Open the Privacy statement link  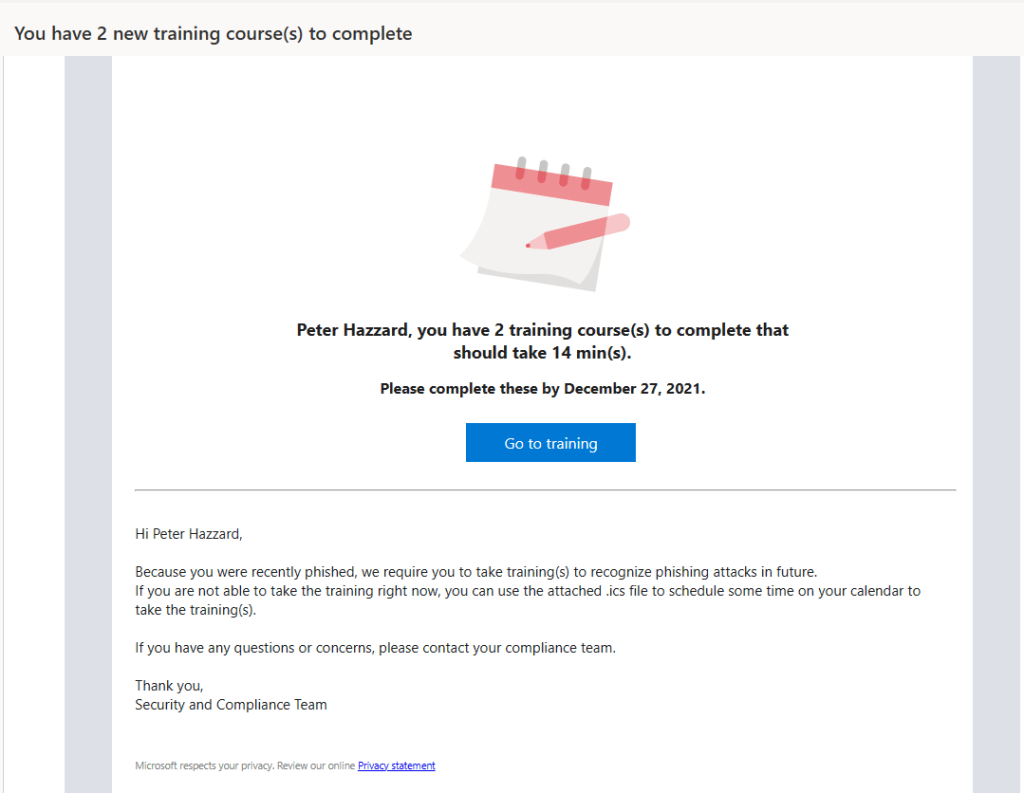(x=396, y=766)
